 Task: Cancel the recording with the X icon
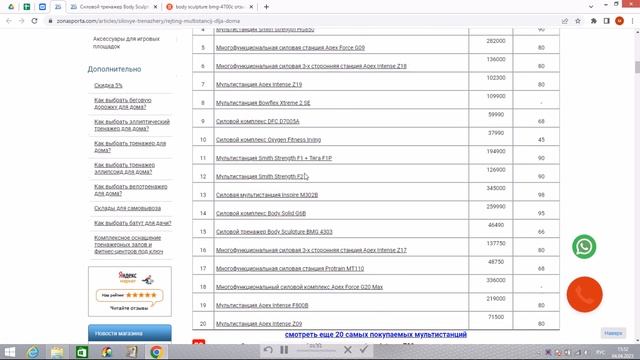348,350
